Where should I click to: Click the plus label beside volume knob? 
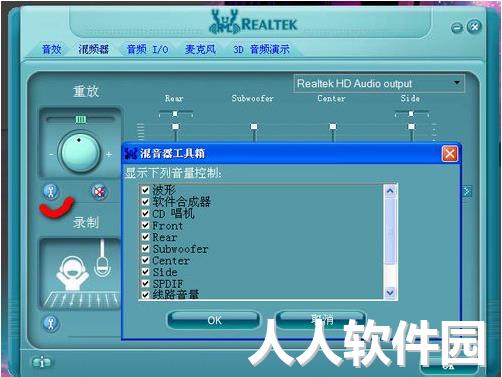pyautogui.click(x=109, y=154)
